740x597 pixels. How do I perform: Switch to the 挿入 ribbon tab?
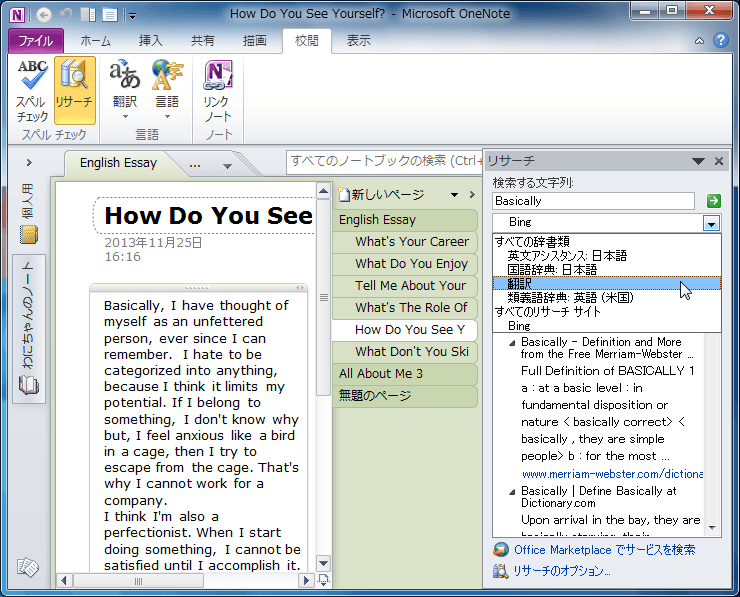click(151, 41)
